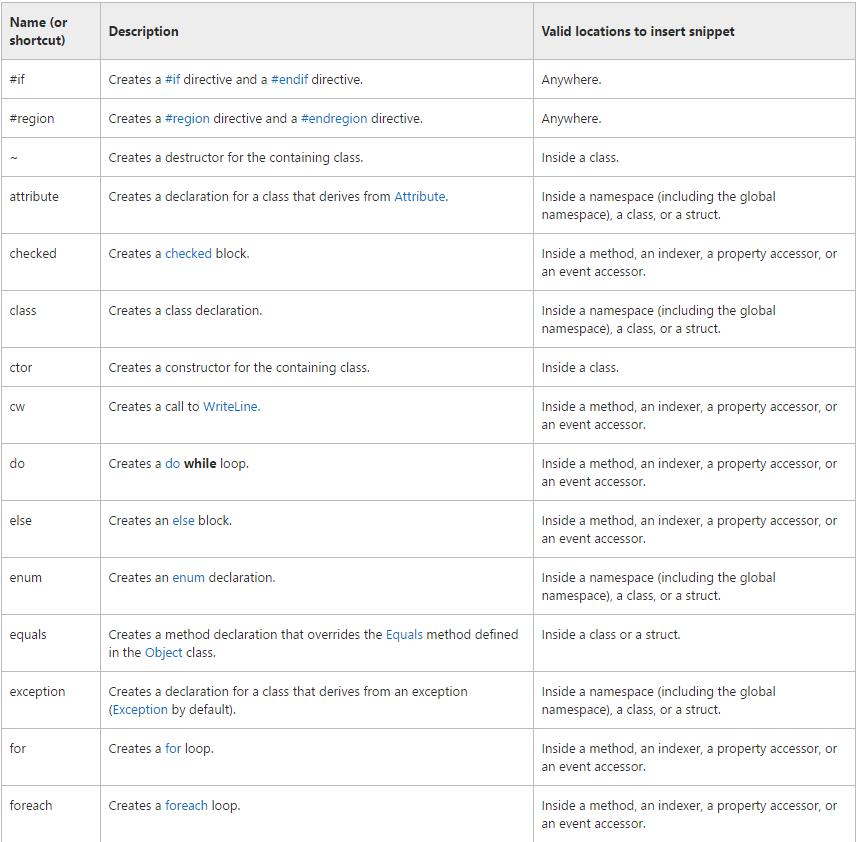The height and width of the screenshot is (842, 858).
Task: Click the Description column header
Action: click(x=143, y=32)
